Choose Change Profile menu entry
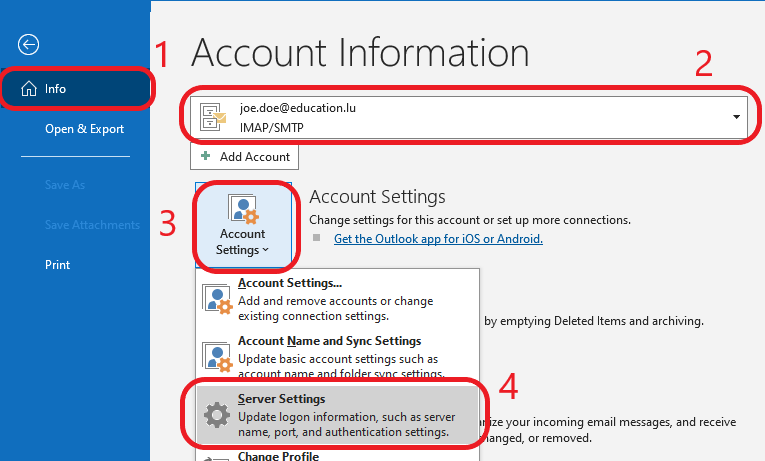Viewport: 765px width, 461px height. [337, 455]
